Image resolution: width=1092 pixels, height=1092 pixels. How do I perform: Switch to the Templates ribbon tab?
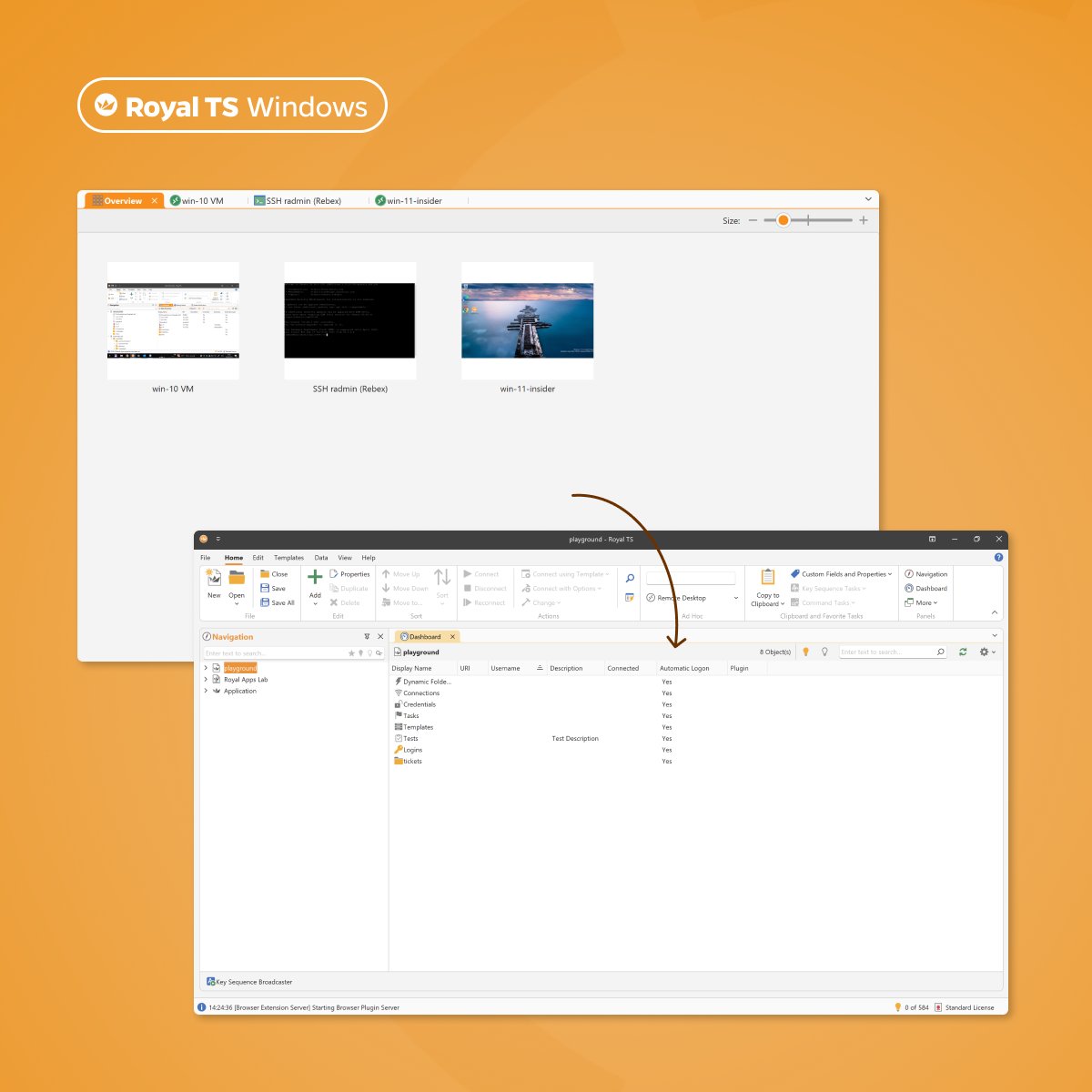click(x=289, y=558)
